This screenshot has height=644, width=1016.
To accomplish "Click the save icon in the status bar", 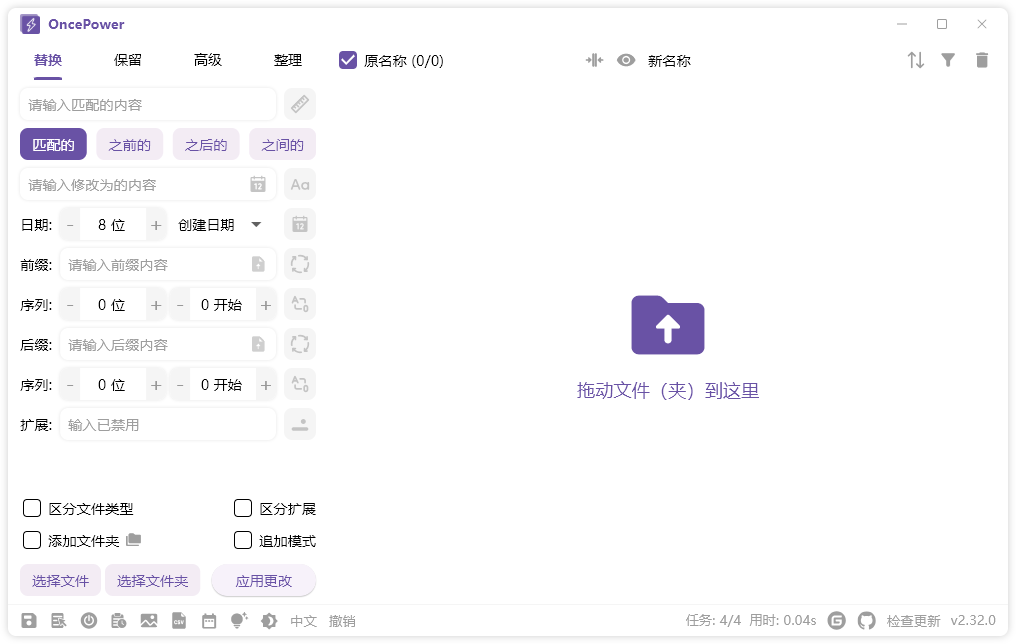I will coord(29,620).
